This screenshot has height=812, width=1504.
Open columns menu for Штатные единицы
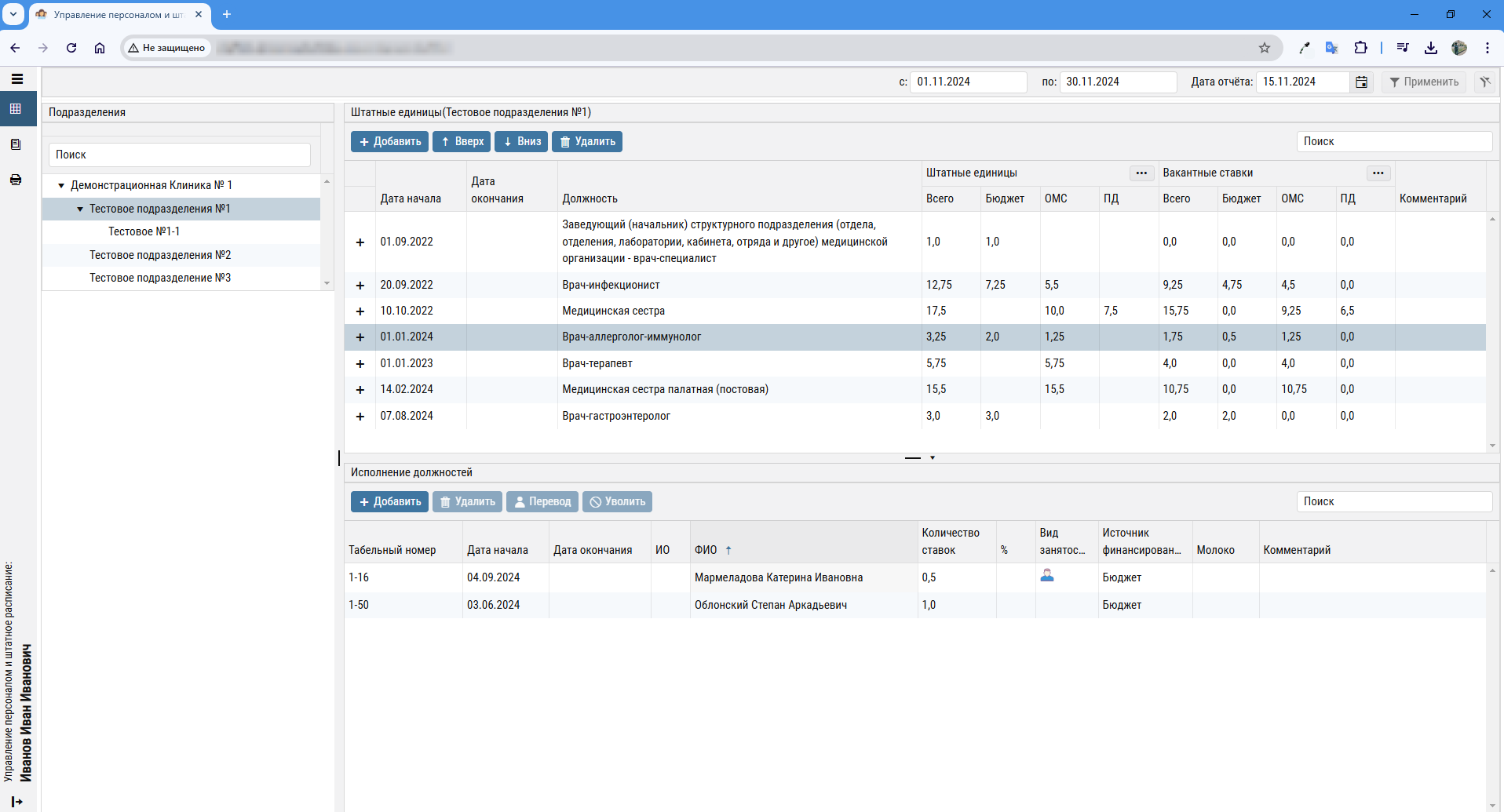coord(1141,173)
